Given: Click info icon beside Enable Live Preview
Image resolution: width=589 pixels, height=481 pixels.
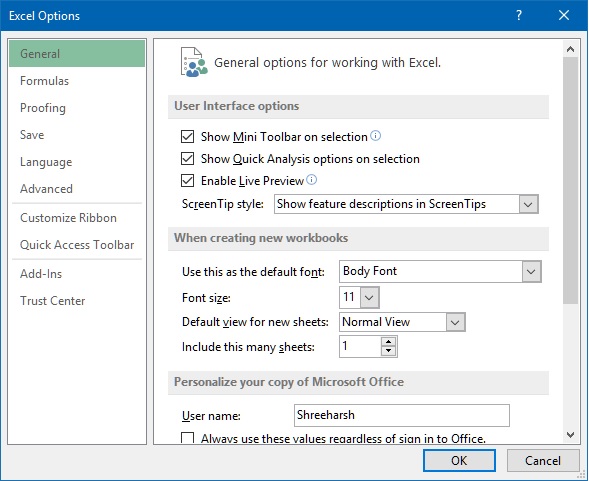Looking at the screenshot, I should (311, 180).
